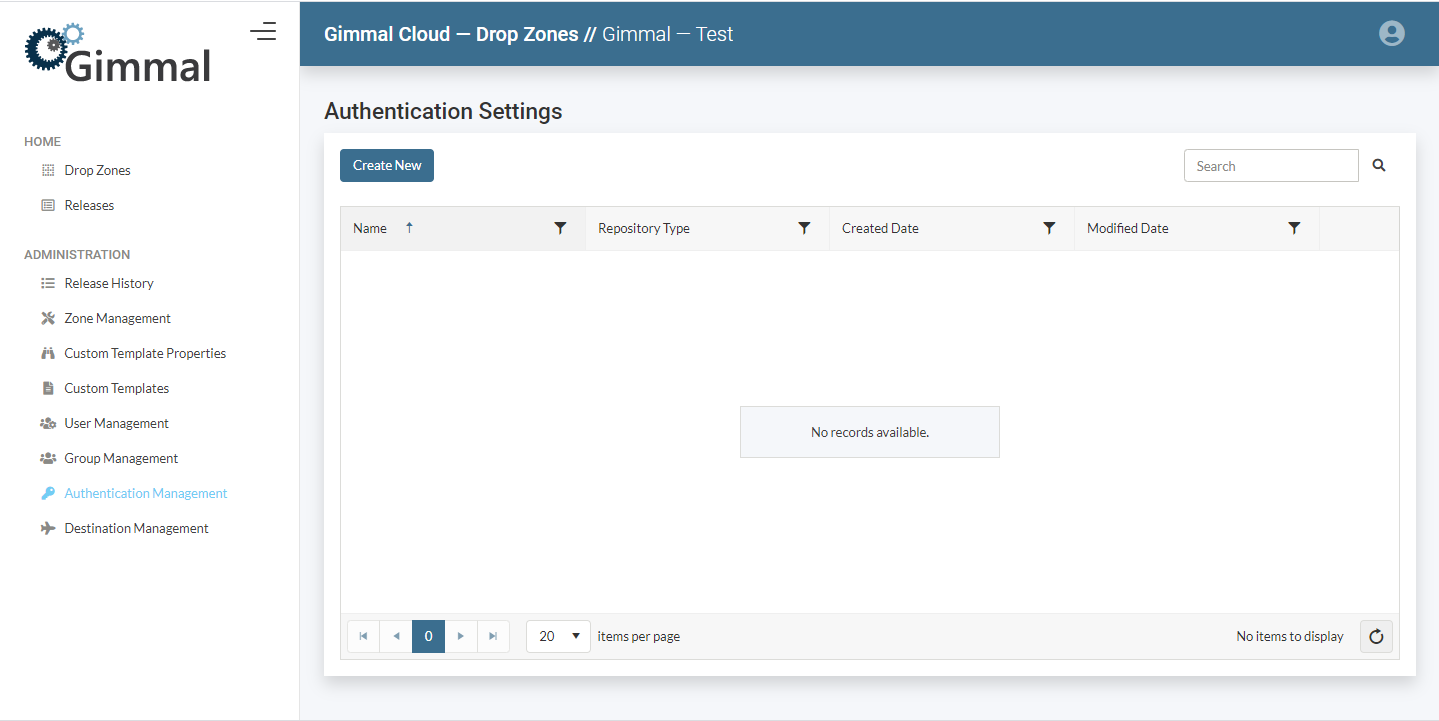Open User Management from the sidebar
1439x721 pixels.
pos(116,423)
